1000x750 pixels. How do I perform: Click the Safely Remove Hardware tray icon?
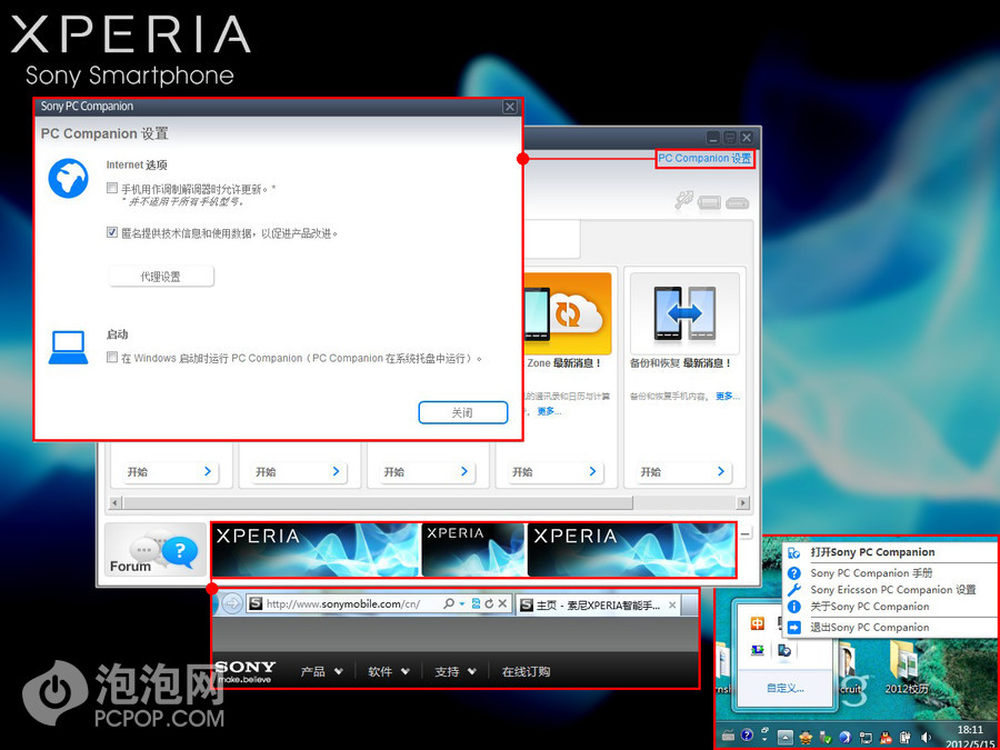pyautogui.click(x=825, y=737)
